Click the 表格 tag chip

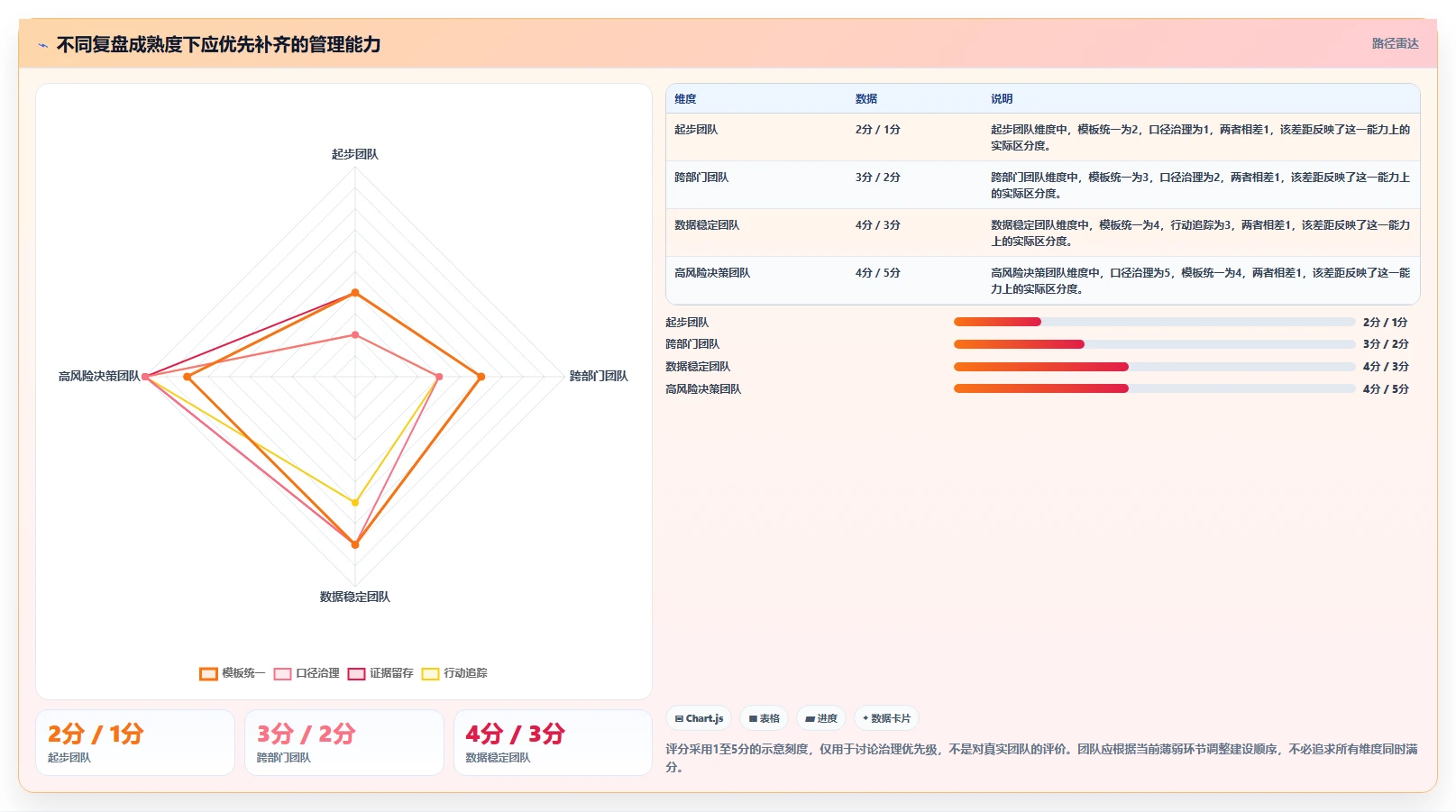click(x=764, y=718)
